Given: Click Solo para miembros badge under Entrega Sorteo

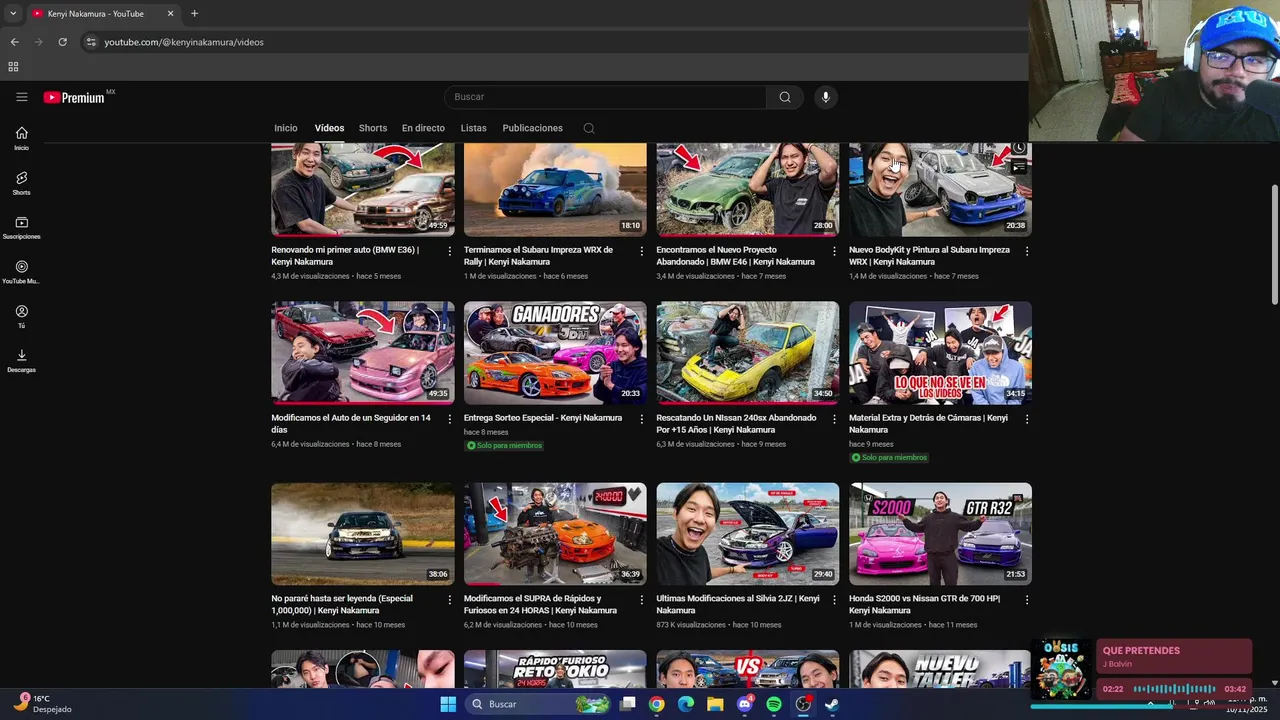Looking at the screenshot, I should [504, 445].
